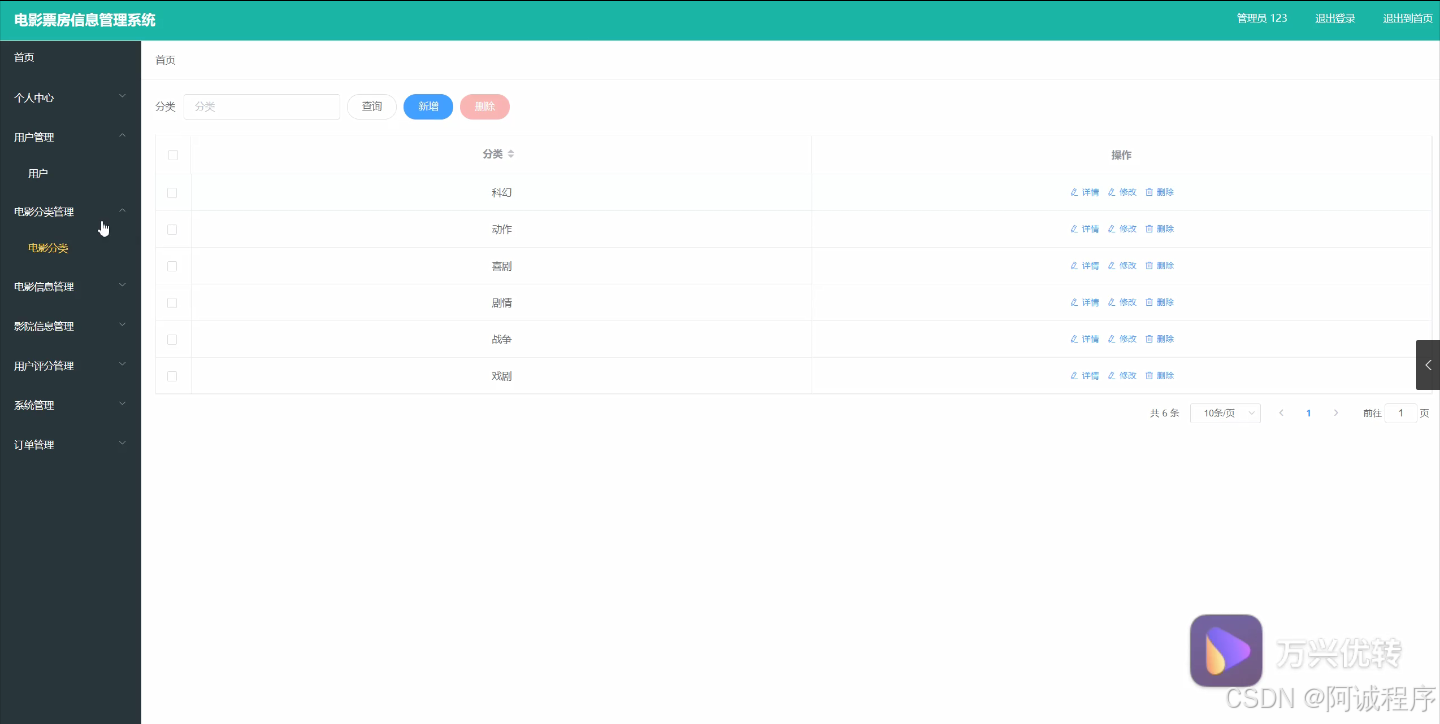Screen dimensions: 1440x724
Task: Toggle the select-all checkbox in table header
Action: [172, 155]
